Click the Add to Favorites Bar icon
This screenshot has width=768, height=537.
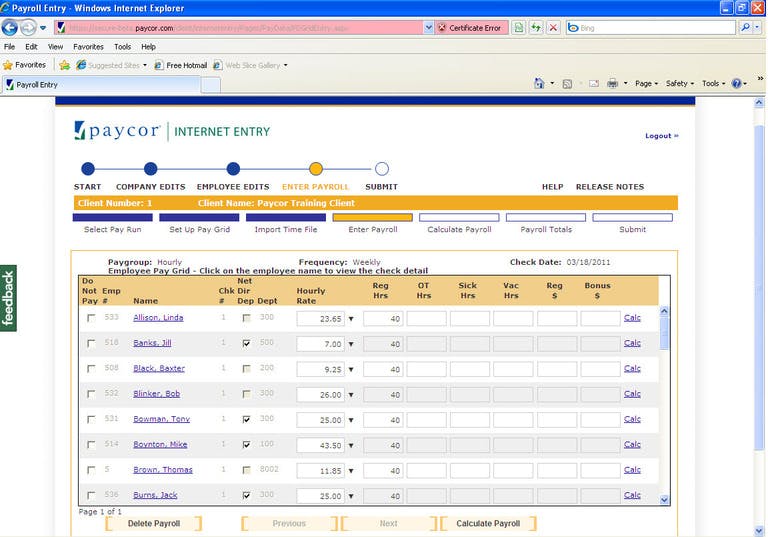click(64, 65)
